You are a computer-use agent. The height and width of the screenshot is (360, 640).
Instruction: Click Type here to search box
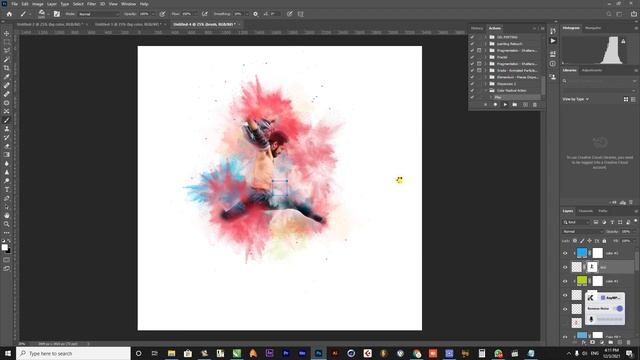pos(73,353)
